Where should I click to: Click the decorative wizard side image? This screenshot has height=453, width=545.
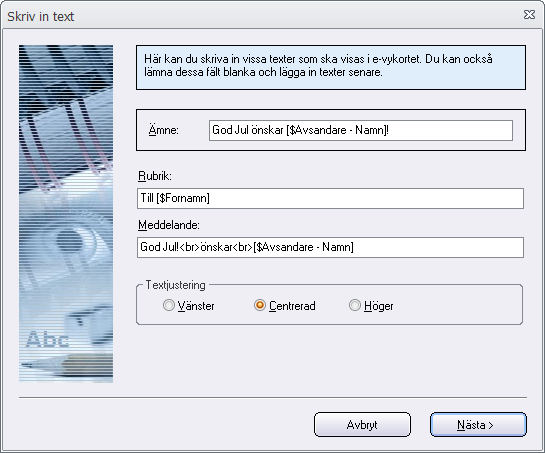pos(66,213)
